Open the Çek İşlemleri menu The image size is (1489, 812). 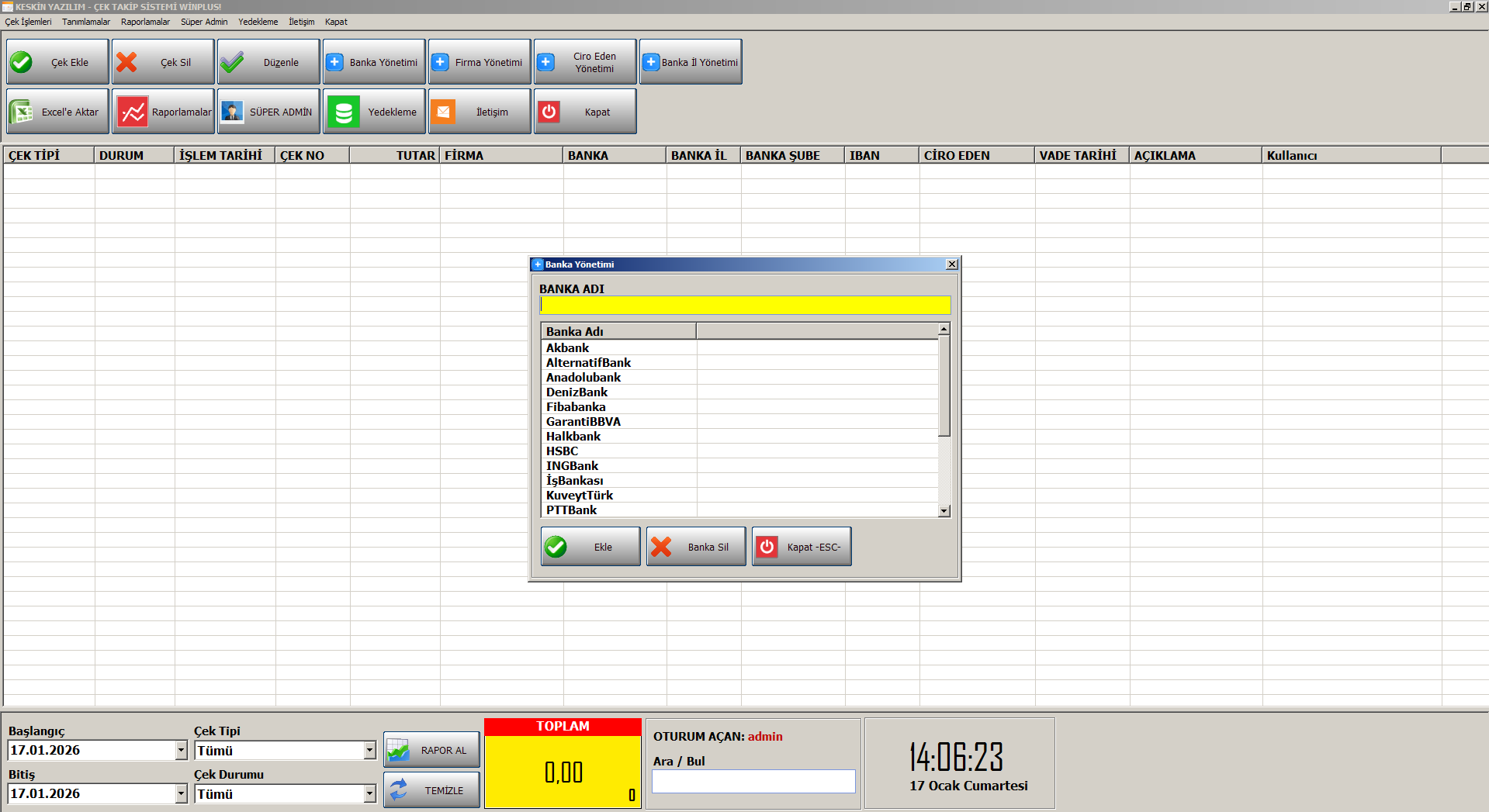tap(29, 22)
